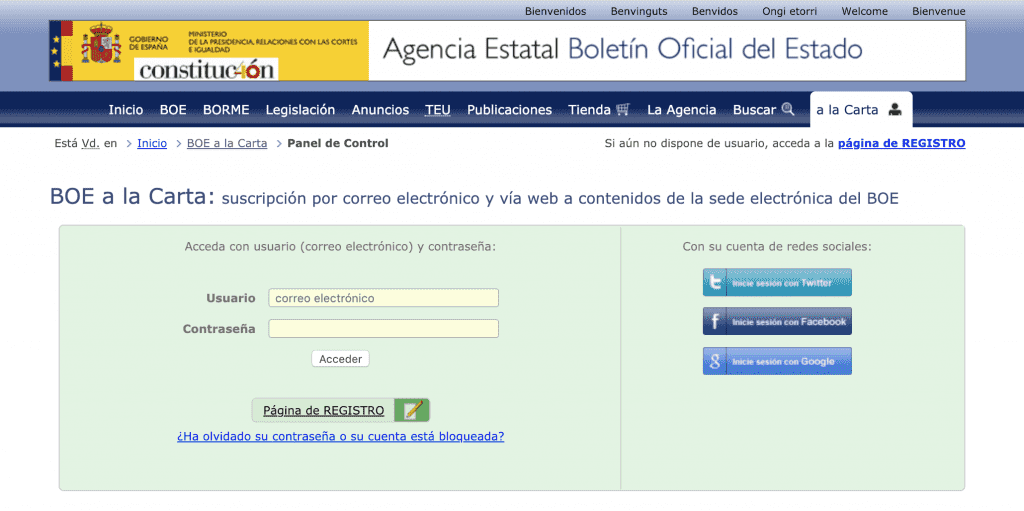Click the Google sign-in icon button
The height and width of the screenshot is (511, 1024).
point(715,361)
